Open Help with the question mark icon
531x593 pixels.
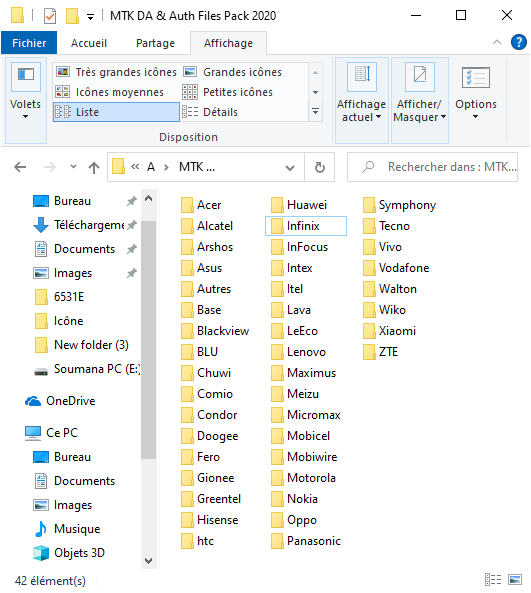(x=519, y=42)
